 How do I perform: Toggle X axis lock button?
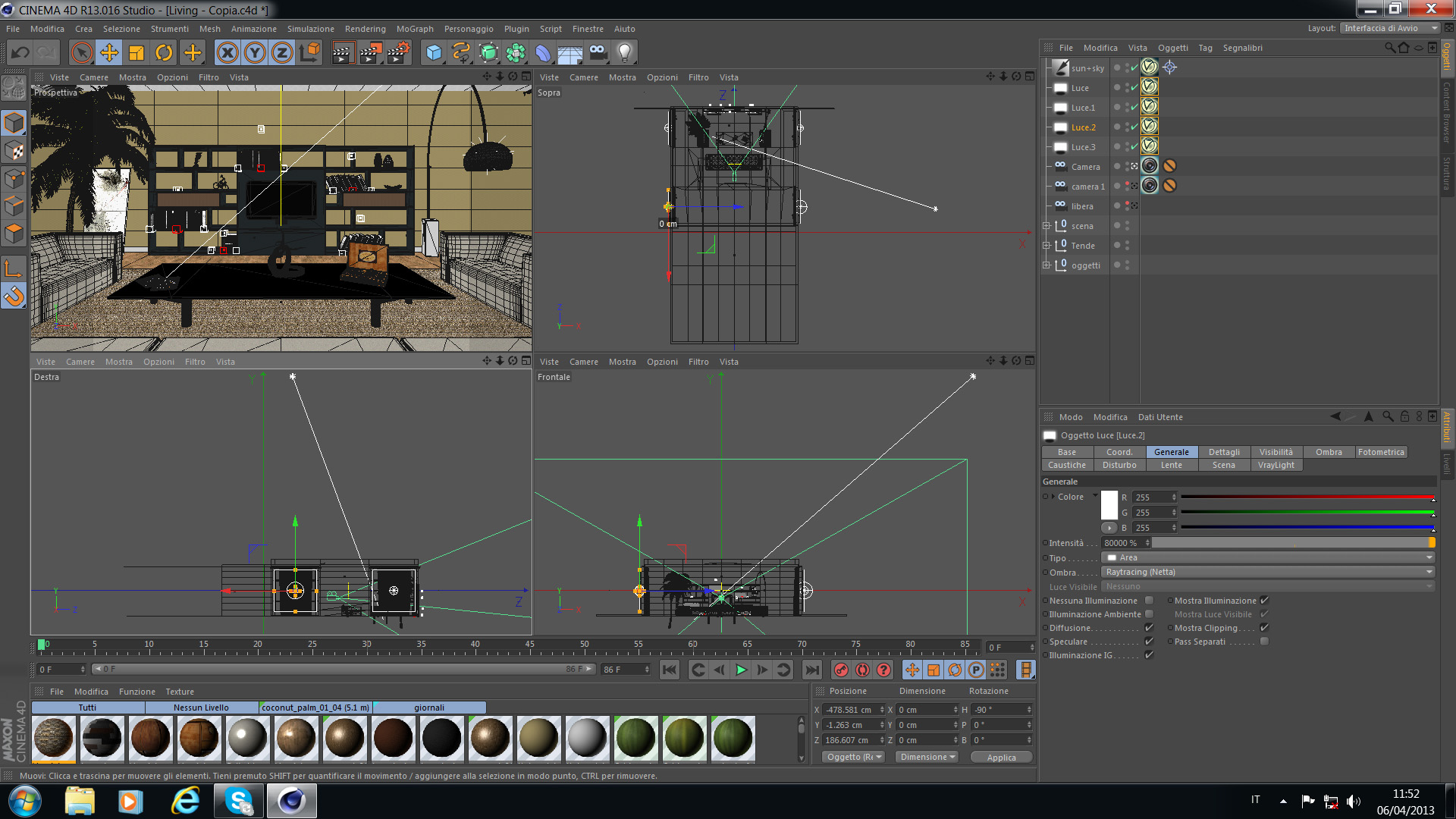tap(227, 52)
